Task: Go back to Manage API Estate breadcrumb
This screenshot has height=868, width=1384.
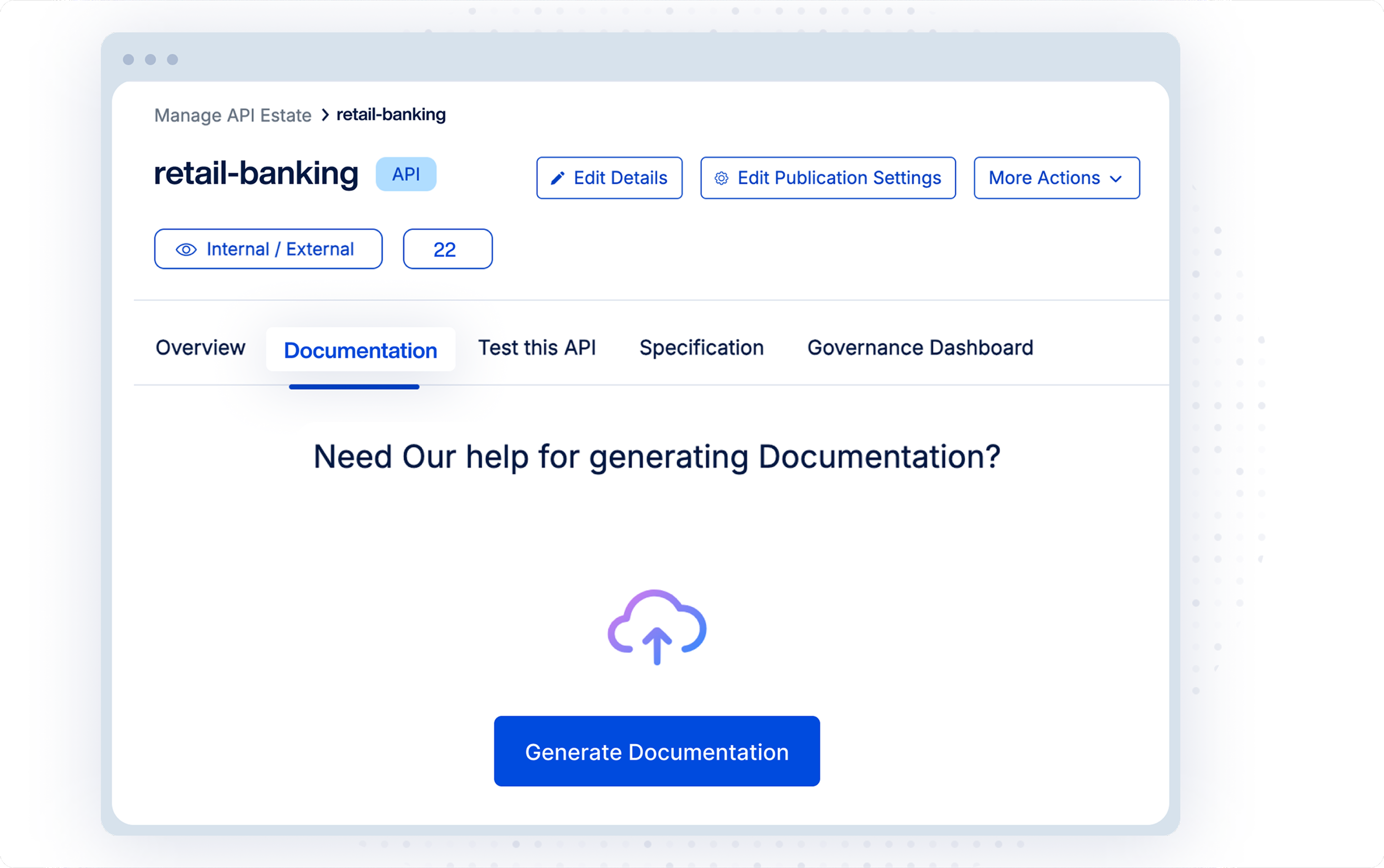Action: click(232, 115)
